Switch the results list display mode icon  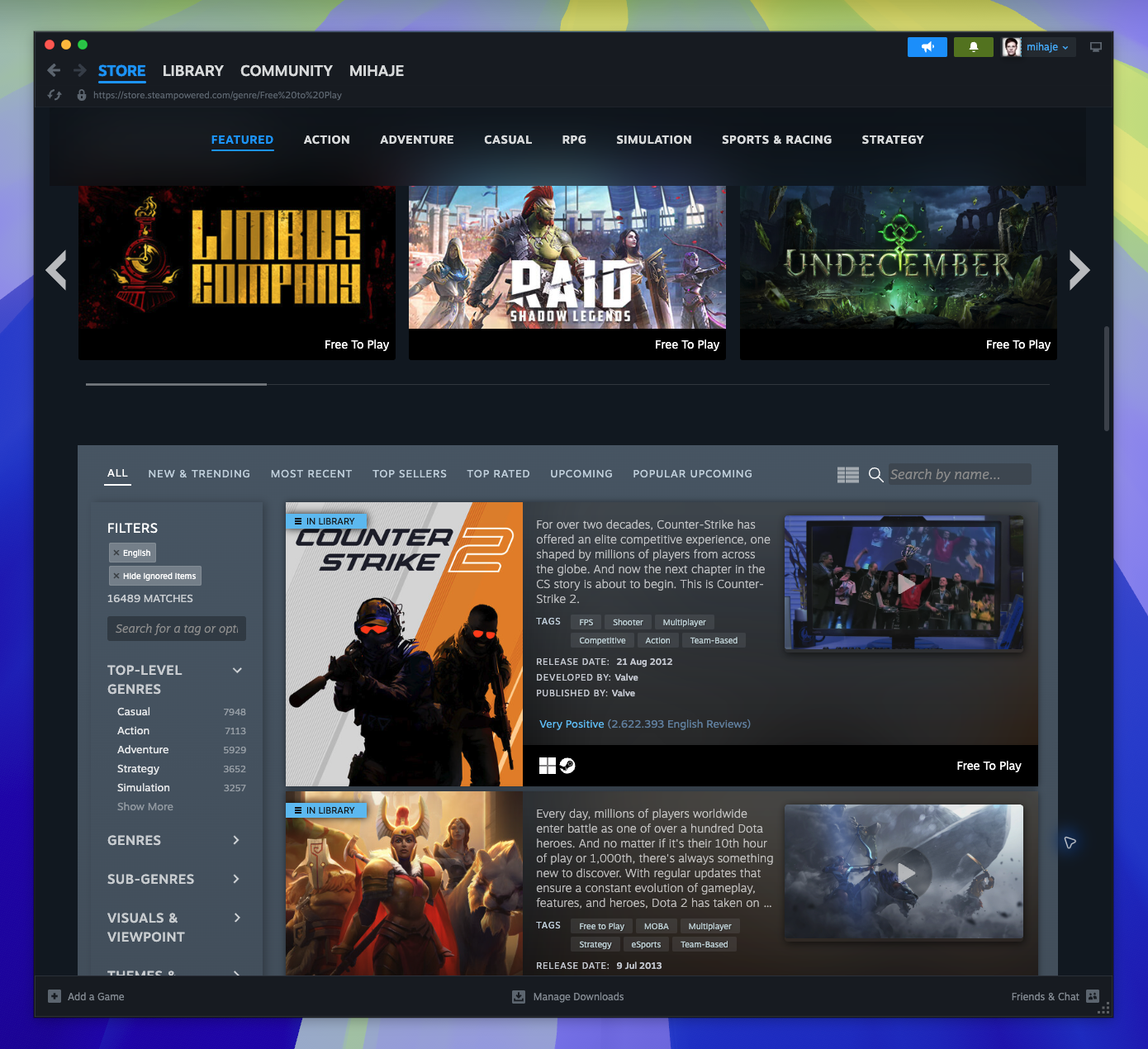tap(848, 474)
